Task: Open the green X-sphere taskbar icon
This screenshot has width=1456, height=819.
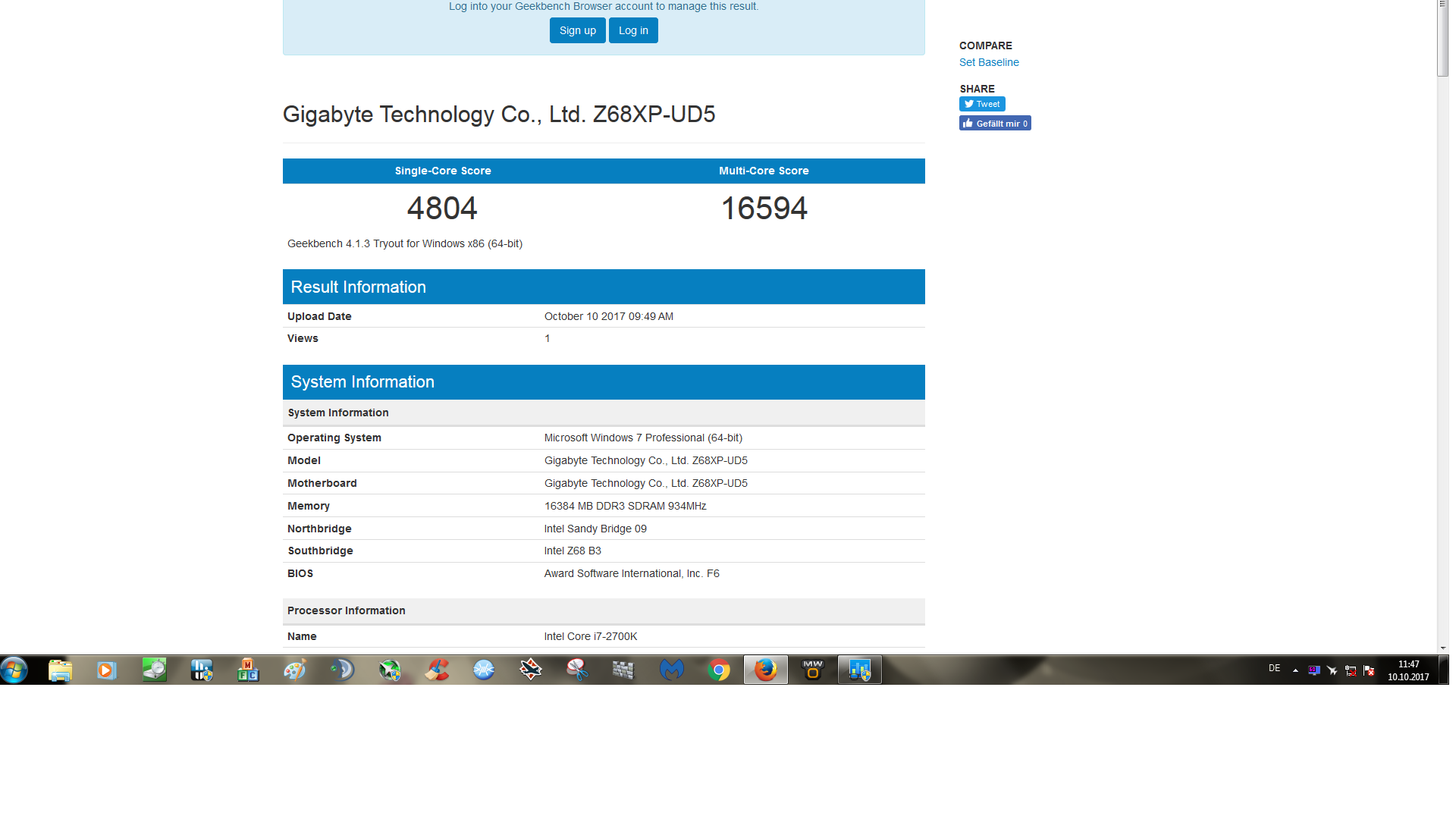Action: [390, 670]
